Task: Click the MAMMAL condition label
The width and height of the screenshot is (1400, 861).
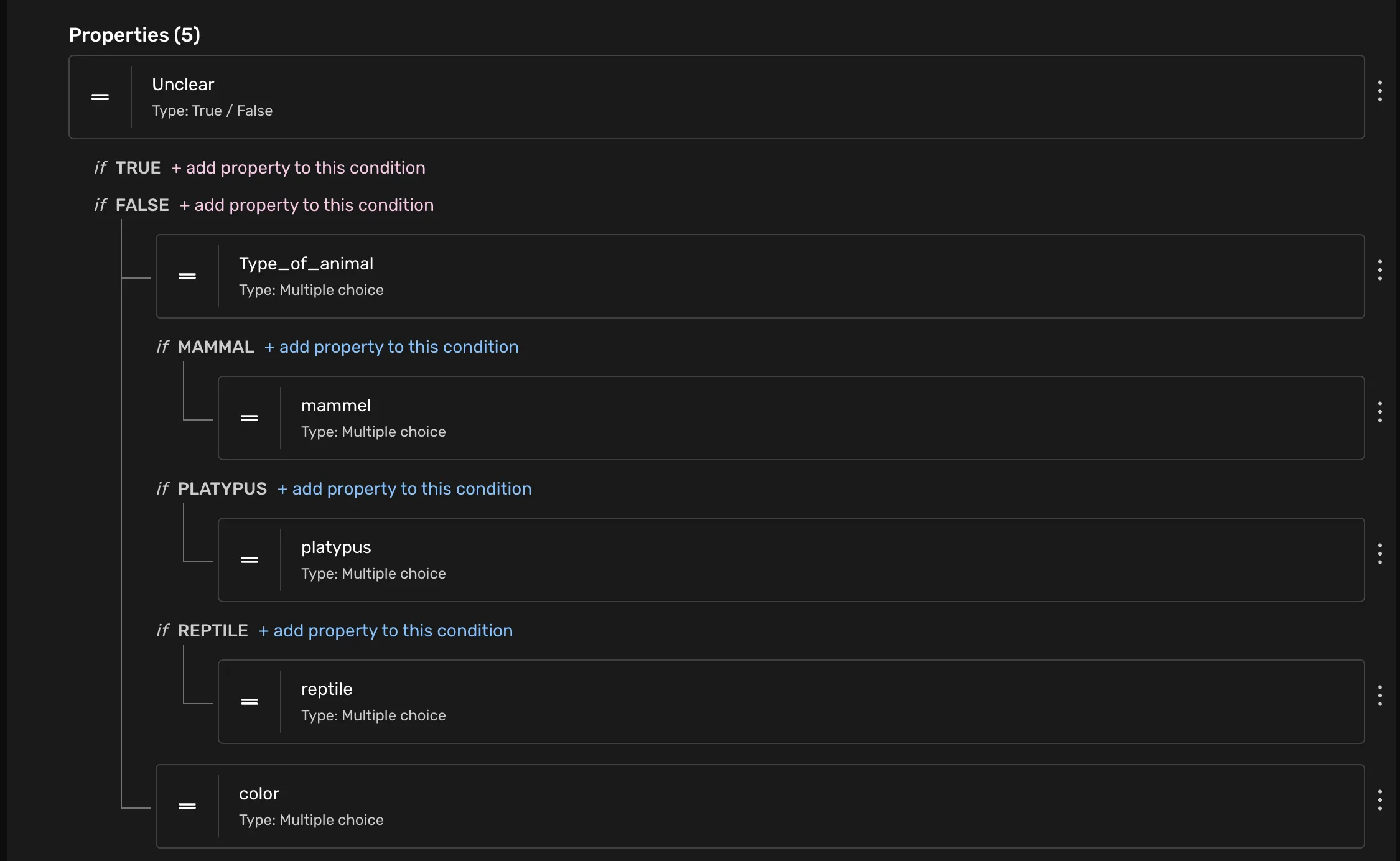Action: [x=216, y=347]
